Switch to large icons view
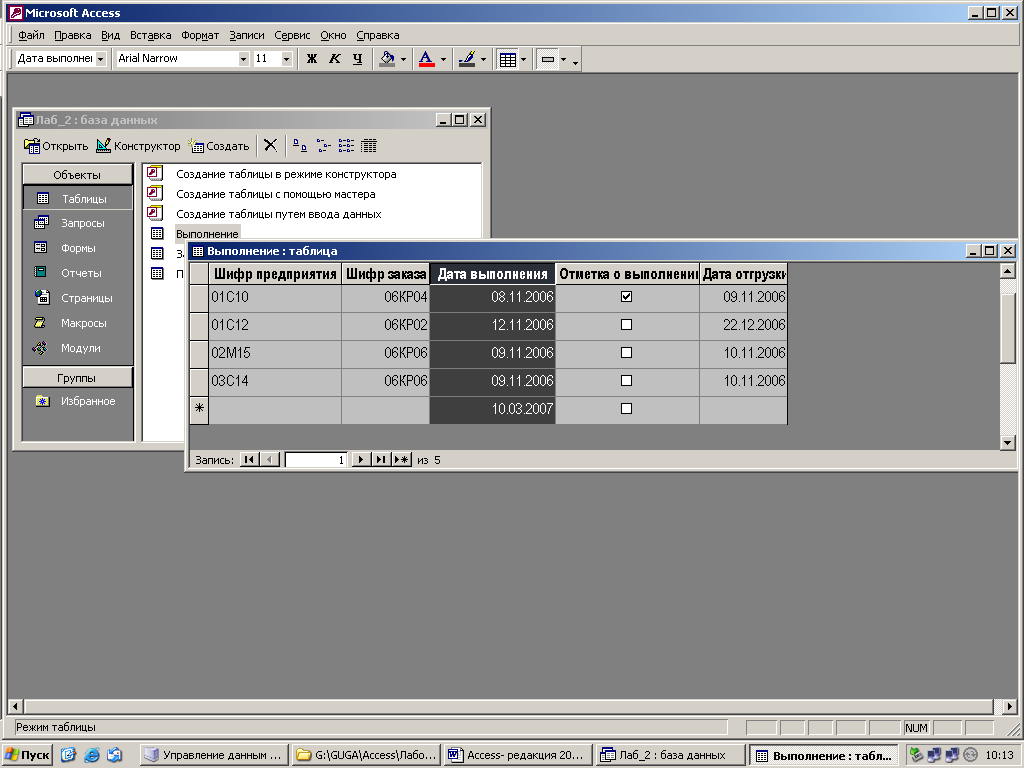 (x=300, y=146)
